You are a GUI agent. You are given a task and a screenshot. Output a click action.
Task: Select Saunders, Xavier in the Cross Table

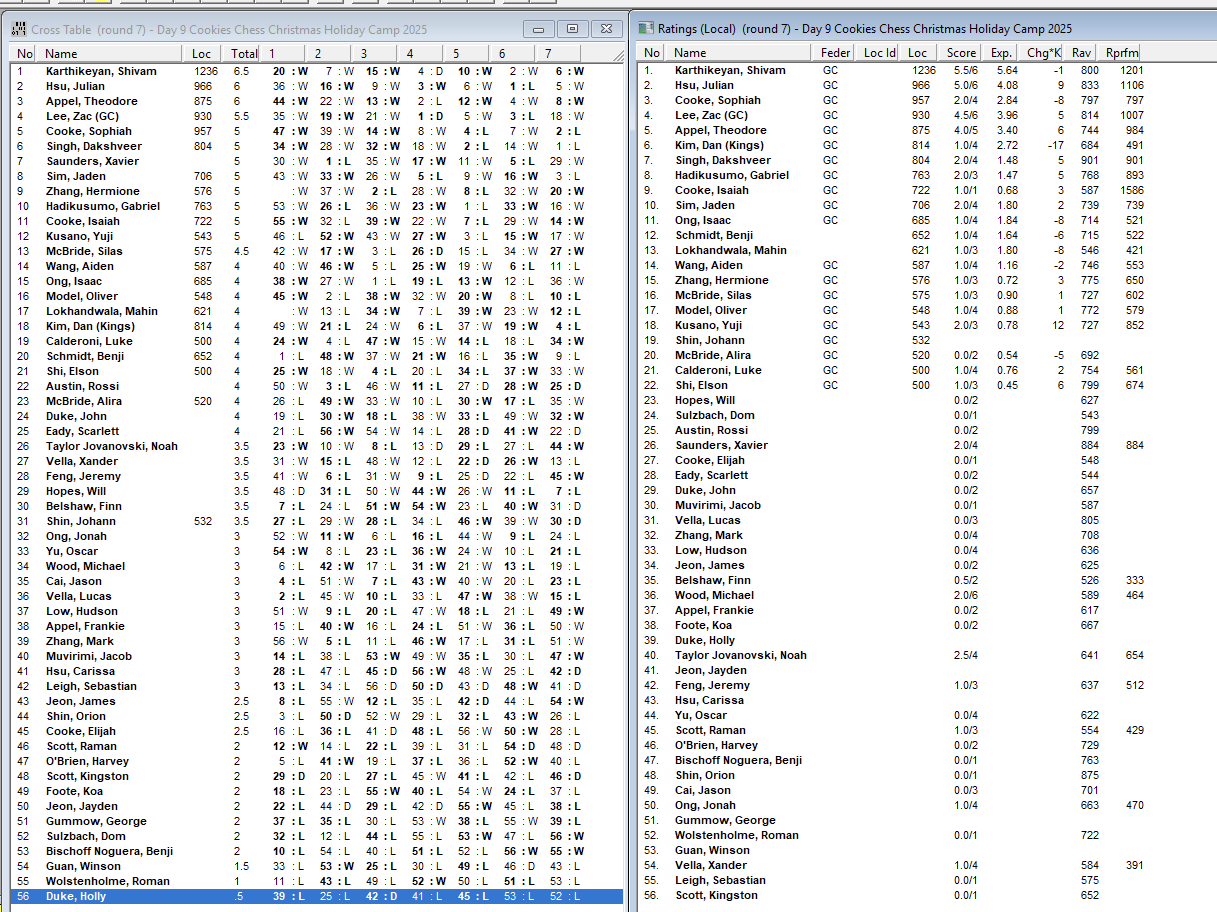(92, 161)
